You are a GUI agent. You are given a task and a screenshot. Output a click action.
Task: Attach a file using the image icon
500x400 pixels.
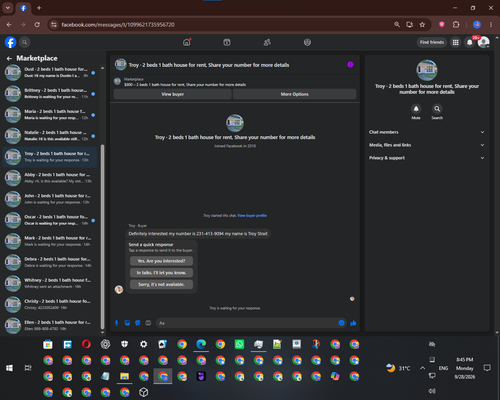(x=127, y=323)
